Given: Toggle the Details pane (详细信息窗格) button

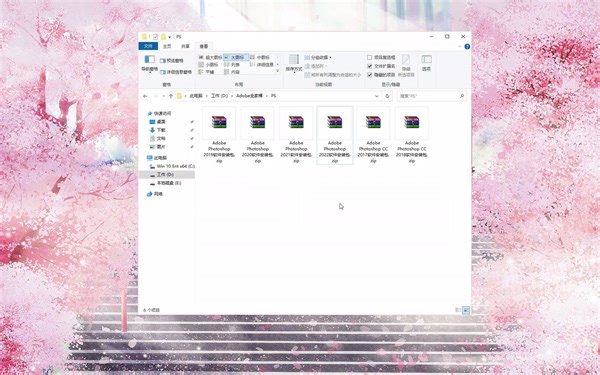Looking at the screenshot, I should [176, 72].
